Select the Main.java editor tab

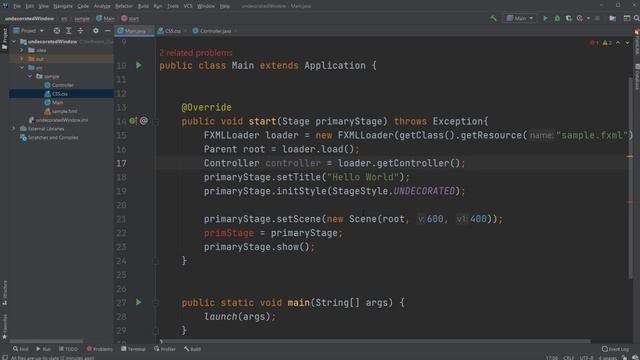click(133, 31)
